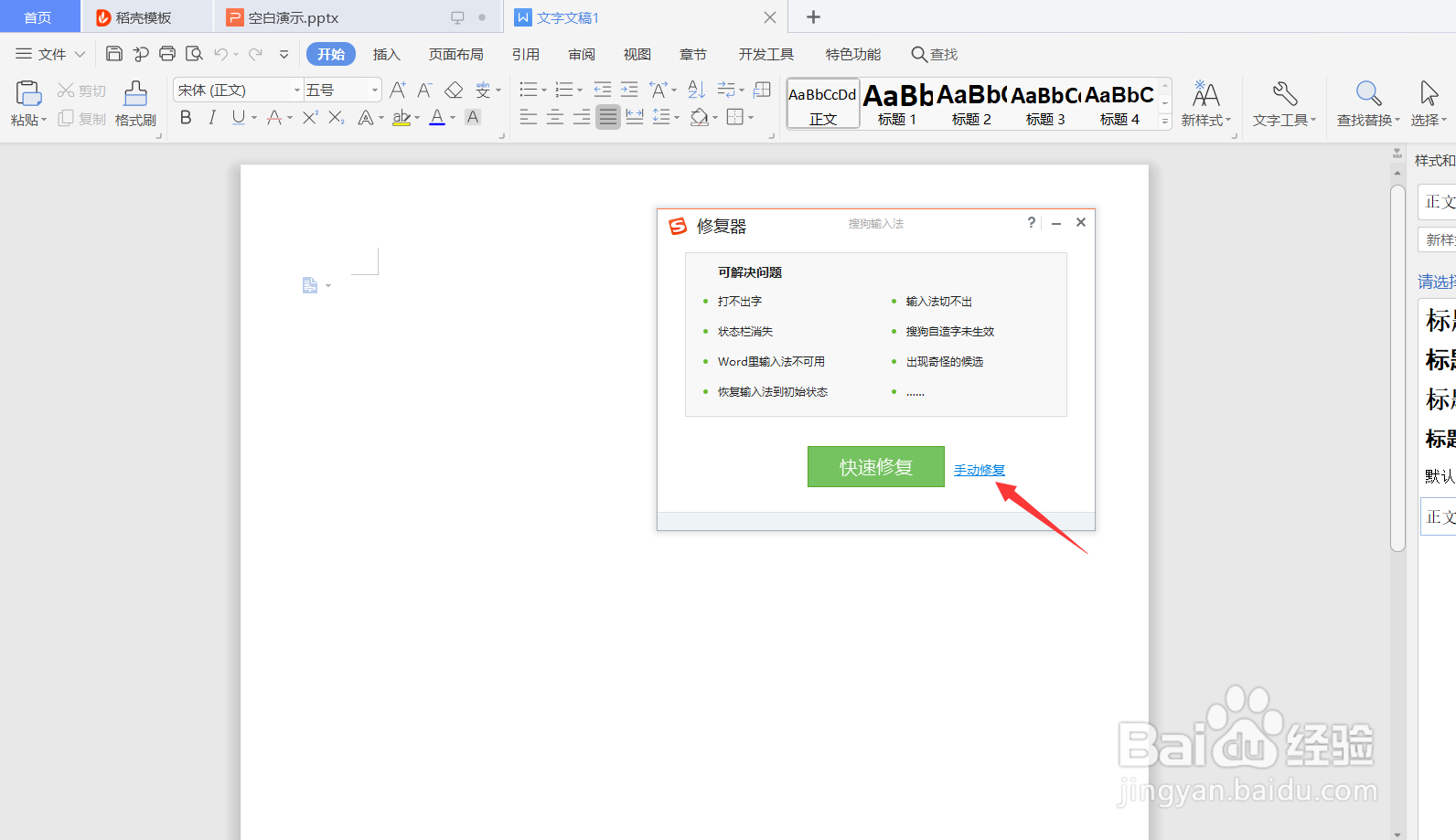
Task: Click the Redo arrow icon
Action: [x=256, y=54]
